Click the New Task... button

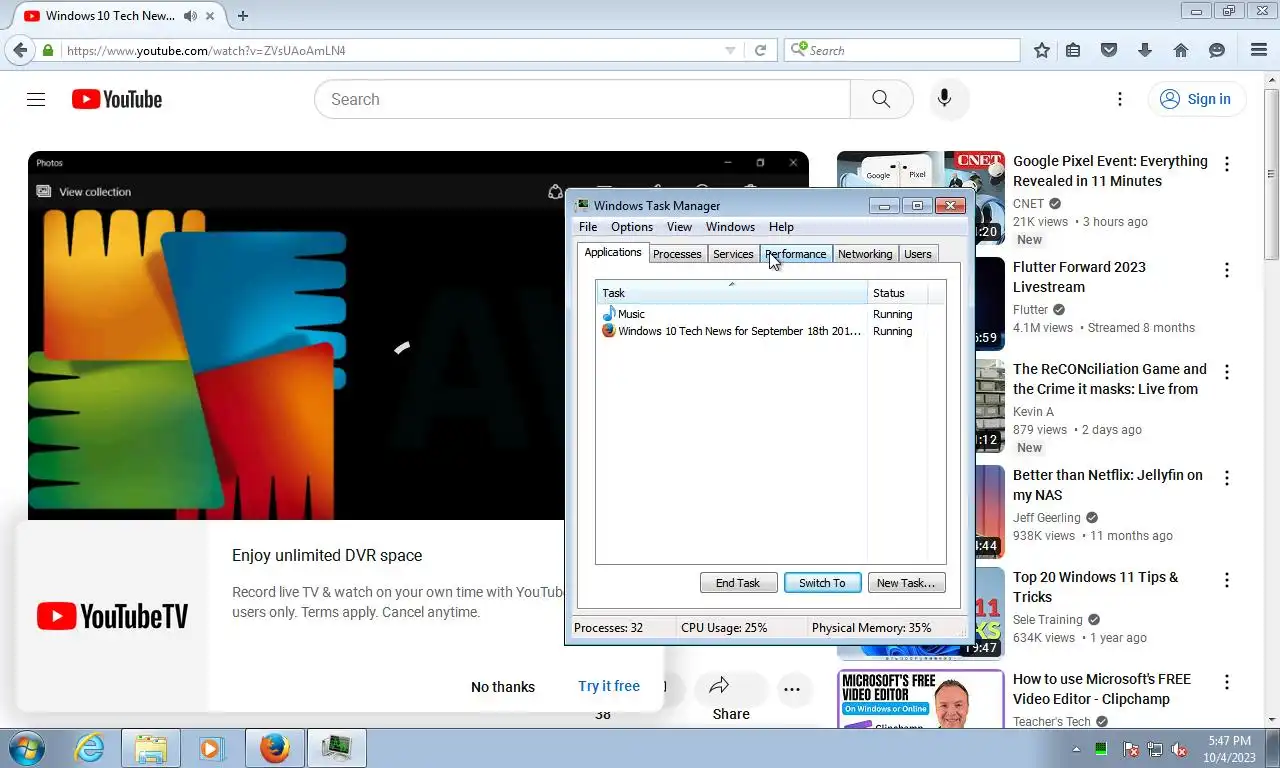point(906,583)
